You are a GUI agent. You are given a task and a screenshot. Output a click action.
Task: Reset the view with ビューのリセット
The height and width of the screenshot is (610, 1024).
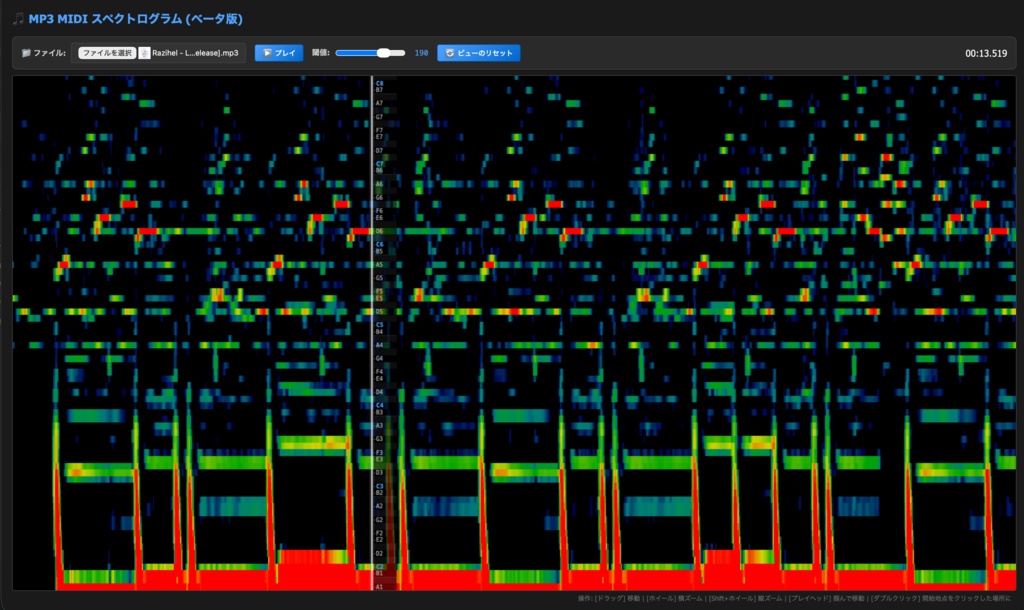click(479, 53)
